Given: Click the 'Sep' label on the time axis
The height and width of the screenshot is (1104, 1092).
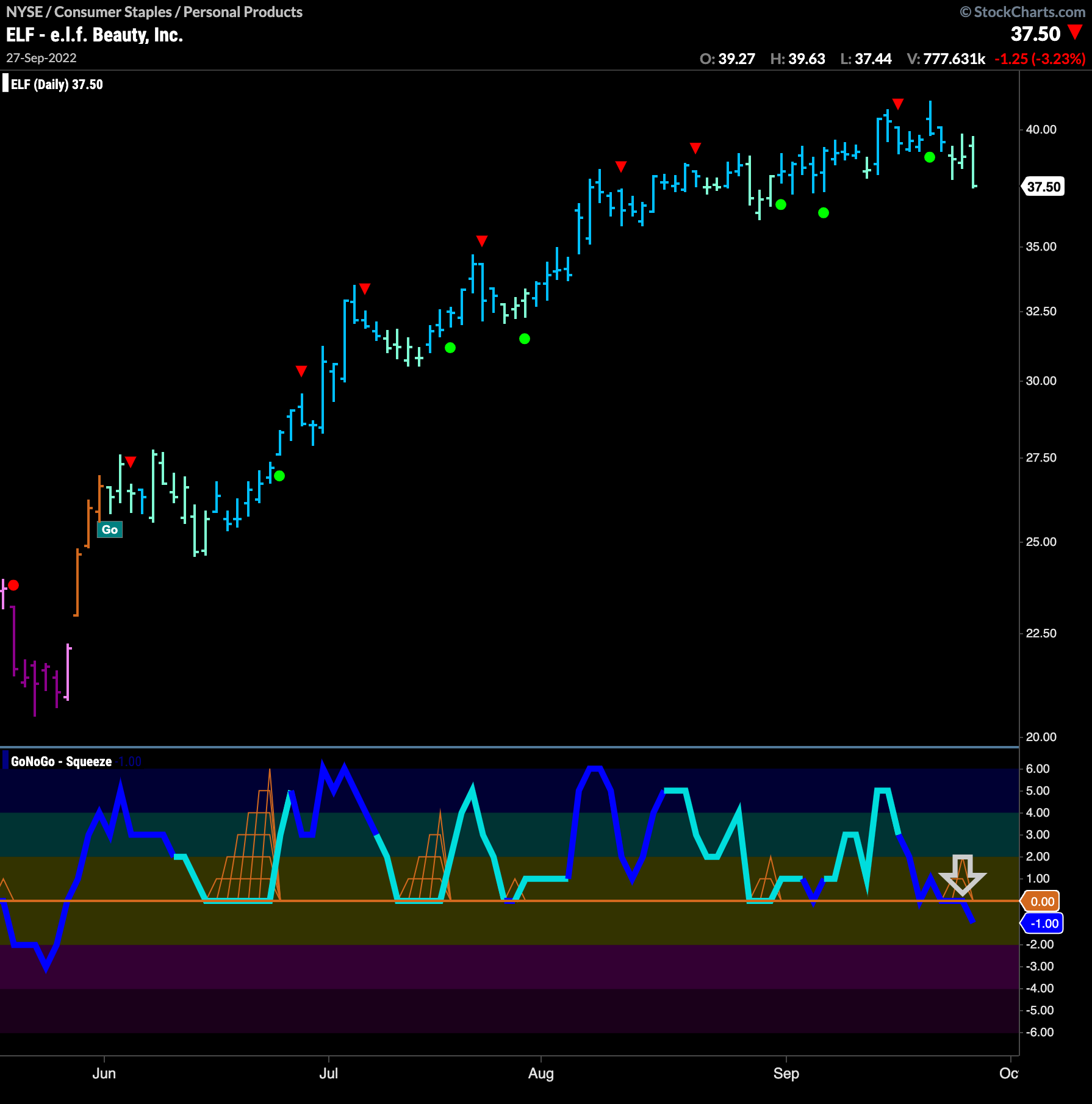Looking at the screenshot, I should 786,1073.
